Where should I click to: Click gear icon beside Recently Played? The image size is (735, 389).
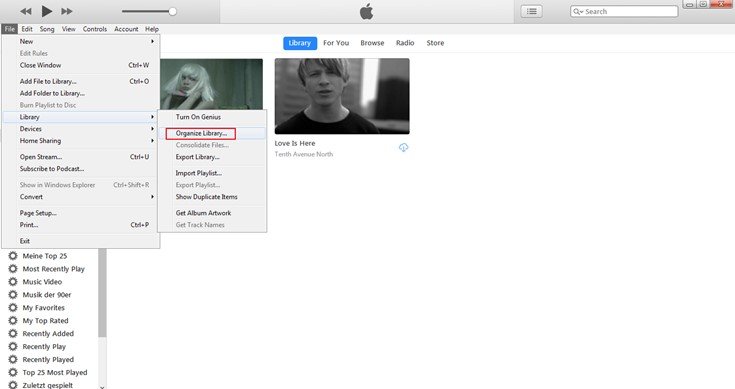pos(13,359)
